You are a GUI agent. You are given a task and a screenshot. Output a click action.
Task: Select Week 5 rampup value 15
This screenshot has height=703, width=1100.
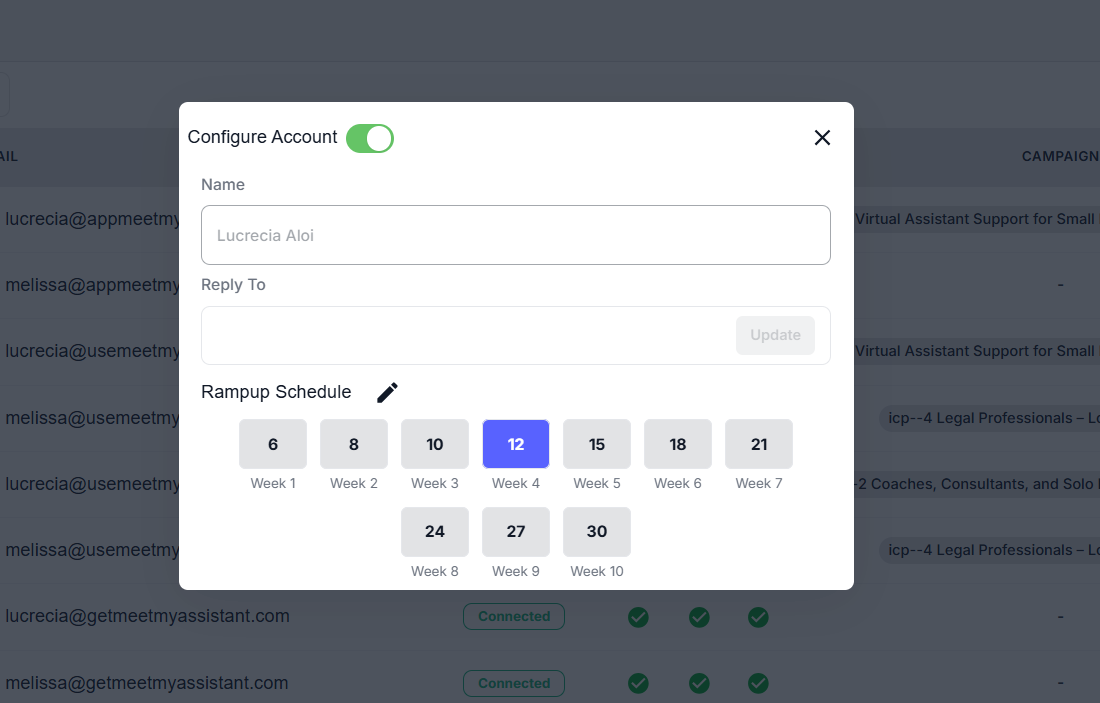597,444
